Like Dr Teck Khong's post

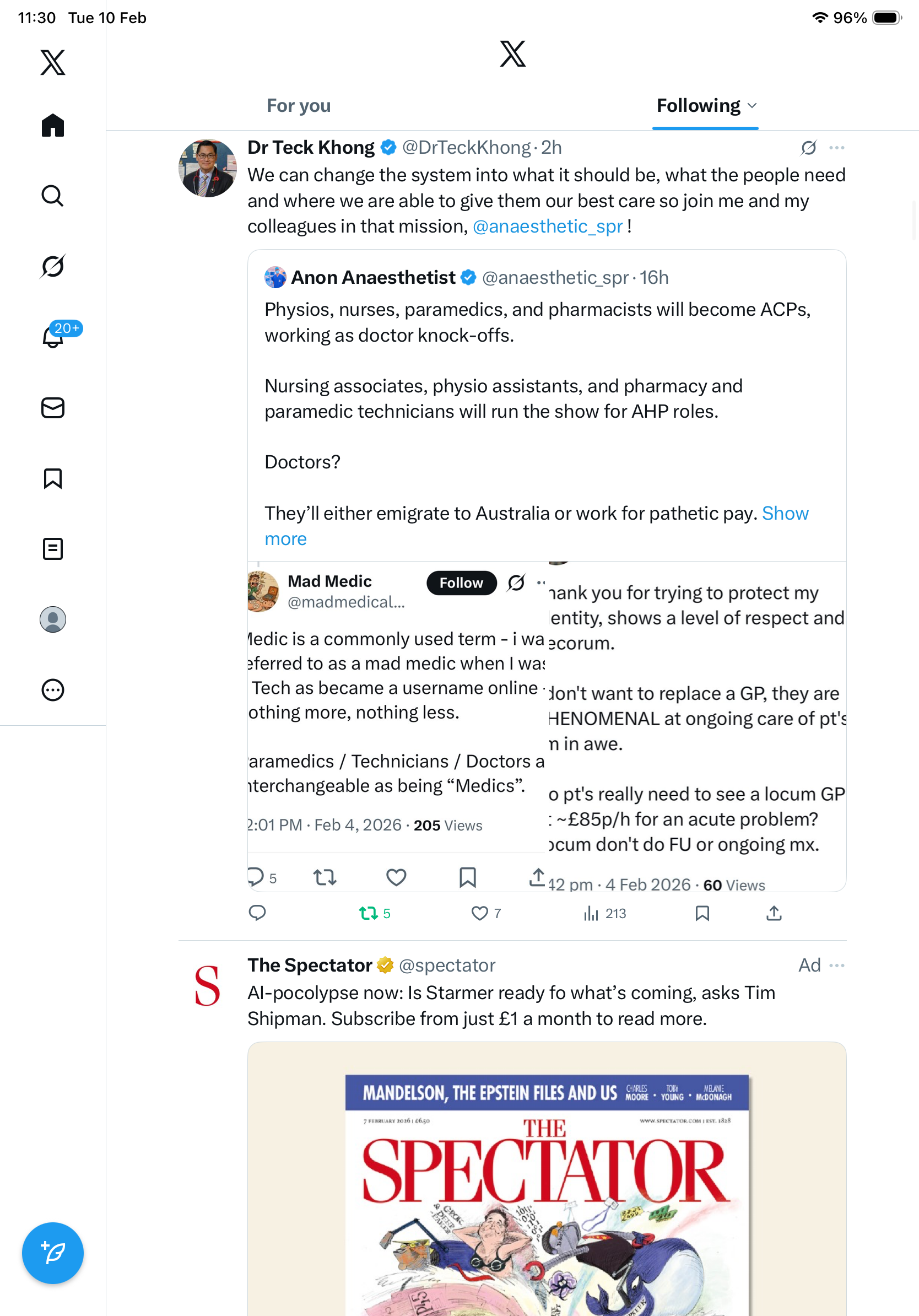pyautogui.click(x=479, y=913)
